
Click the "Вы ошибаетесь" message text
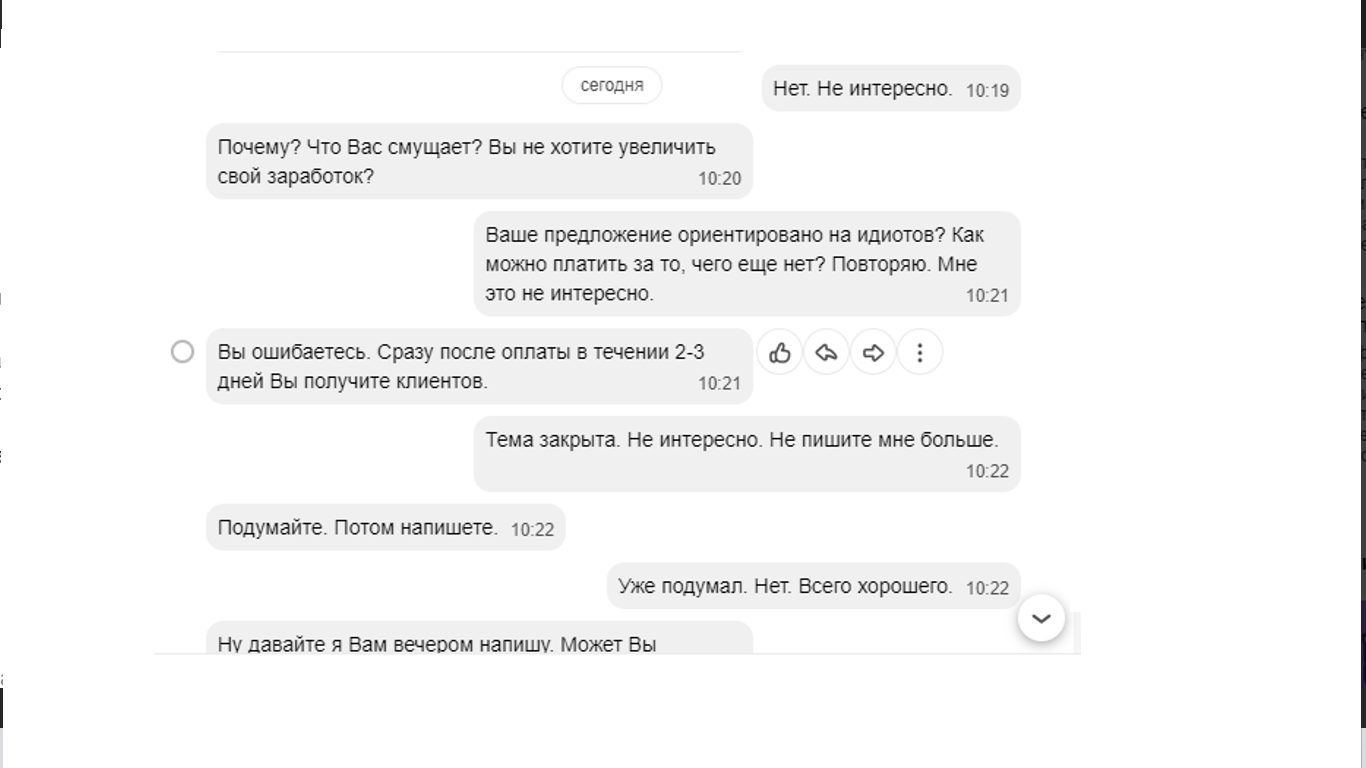tap(460, 366)
